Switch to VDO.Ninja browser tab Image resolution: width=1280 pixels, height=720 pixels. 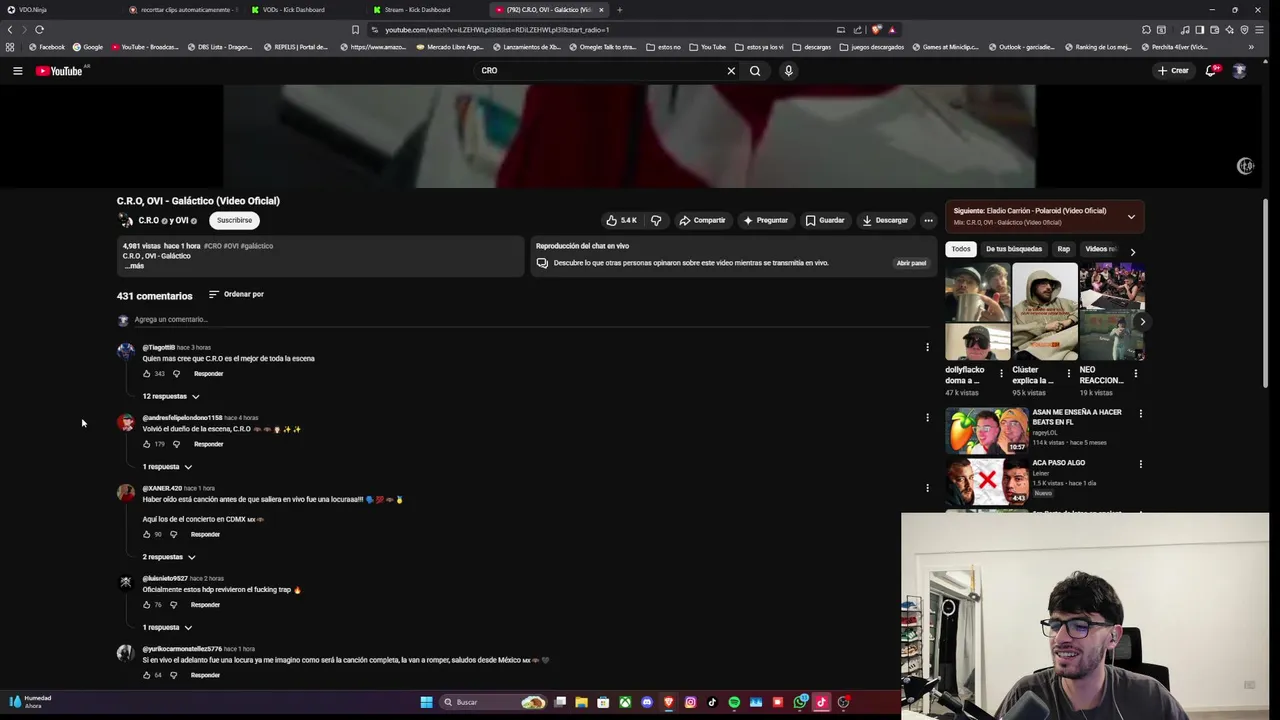pos(60,10)
